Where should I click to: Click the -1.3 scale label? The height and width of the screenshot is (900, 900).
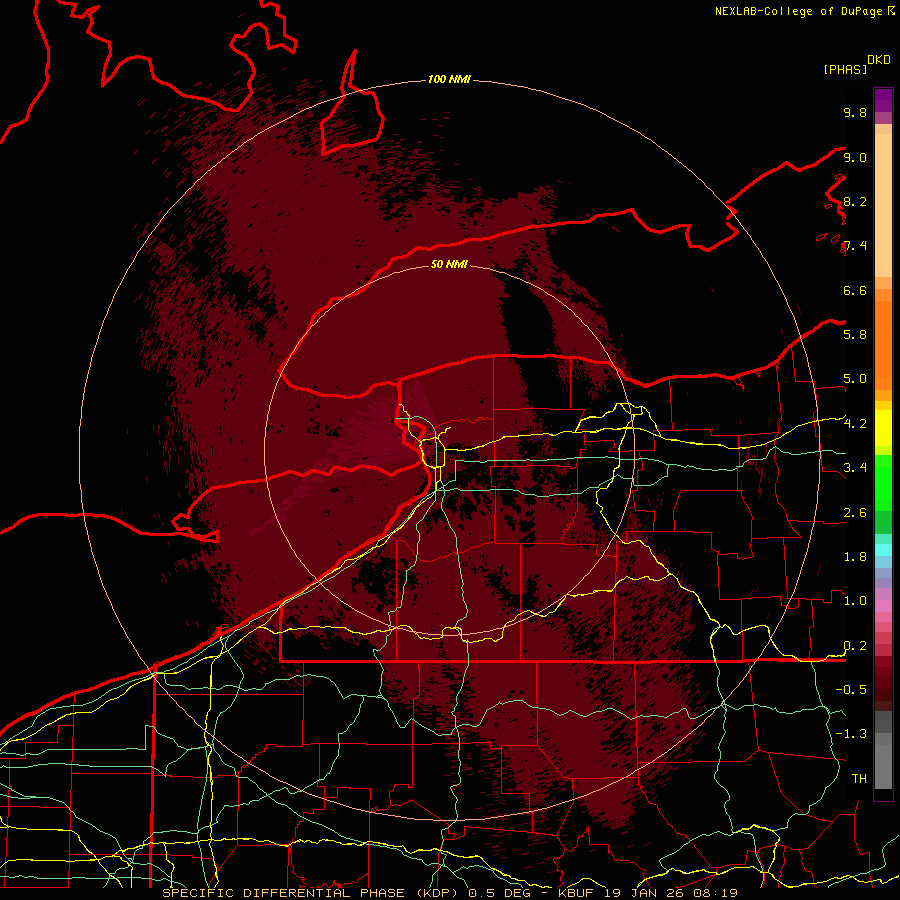[x=851, y=734]
